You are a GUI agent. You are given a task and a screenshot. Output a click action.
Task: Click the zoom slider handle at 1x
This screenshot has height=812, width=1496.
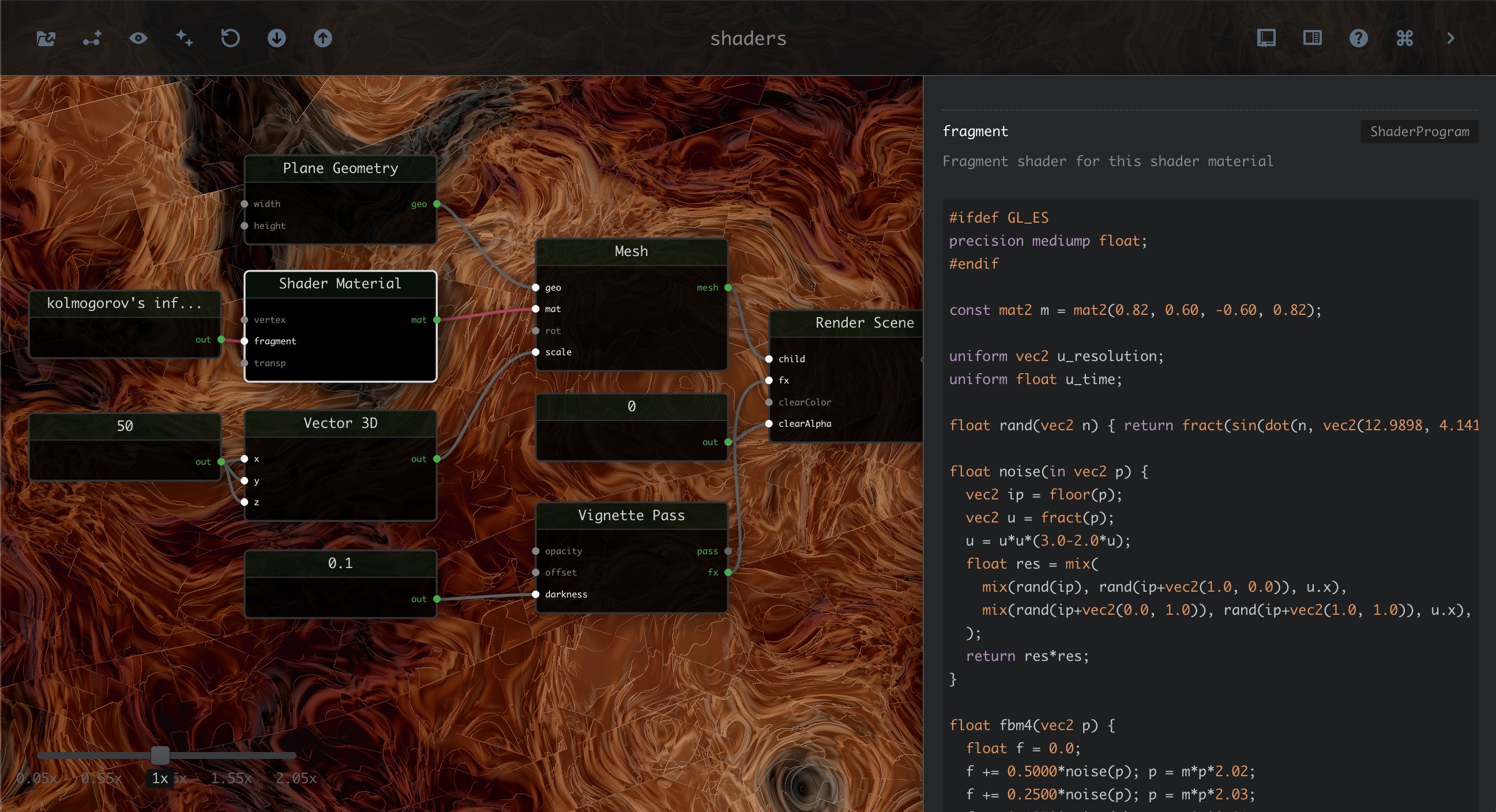click(160, 755)
